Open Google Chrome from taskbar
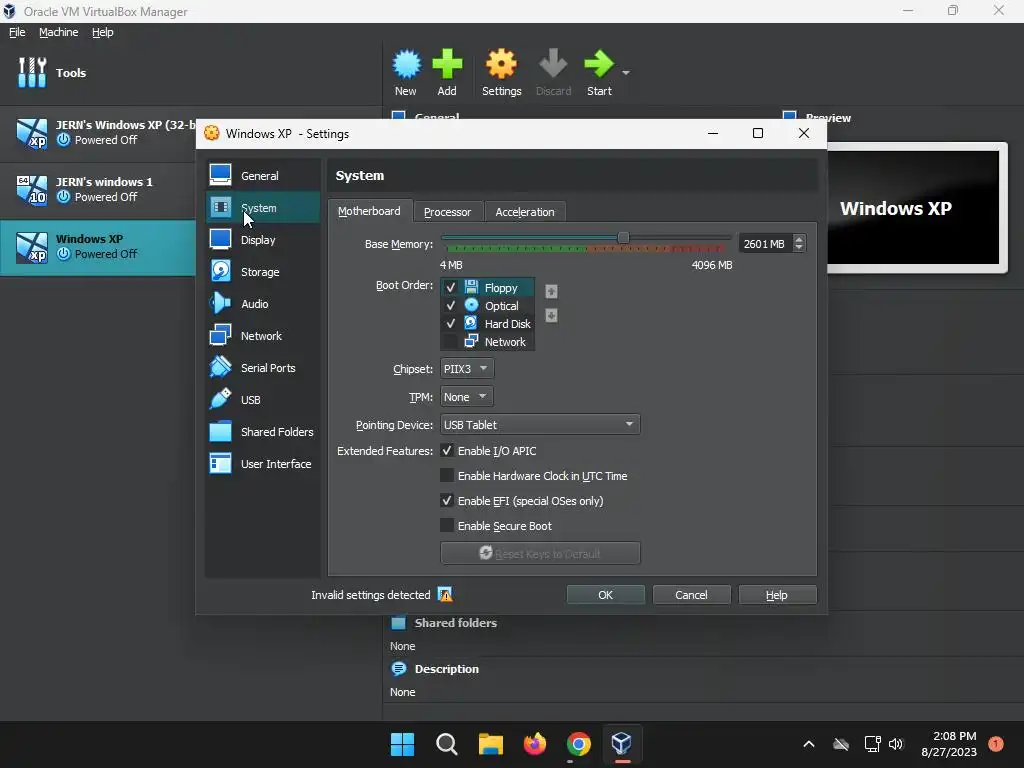The width and height of the screenshot is (1024, 768). [579, 744]
